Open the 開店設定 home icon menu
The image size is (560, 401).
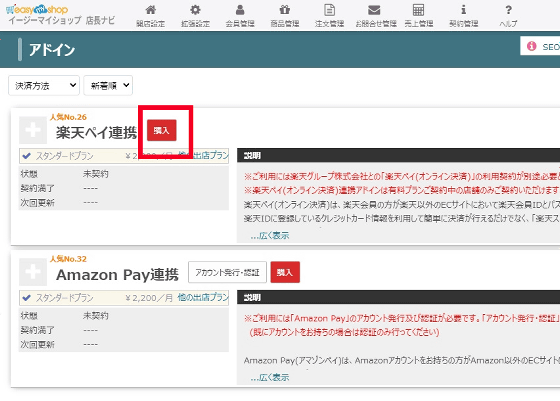[x=150, y=16]
